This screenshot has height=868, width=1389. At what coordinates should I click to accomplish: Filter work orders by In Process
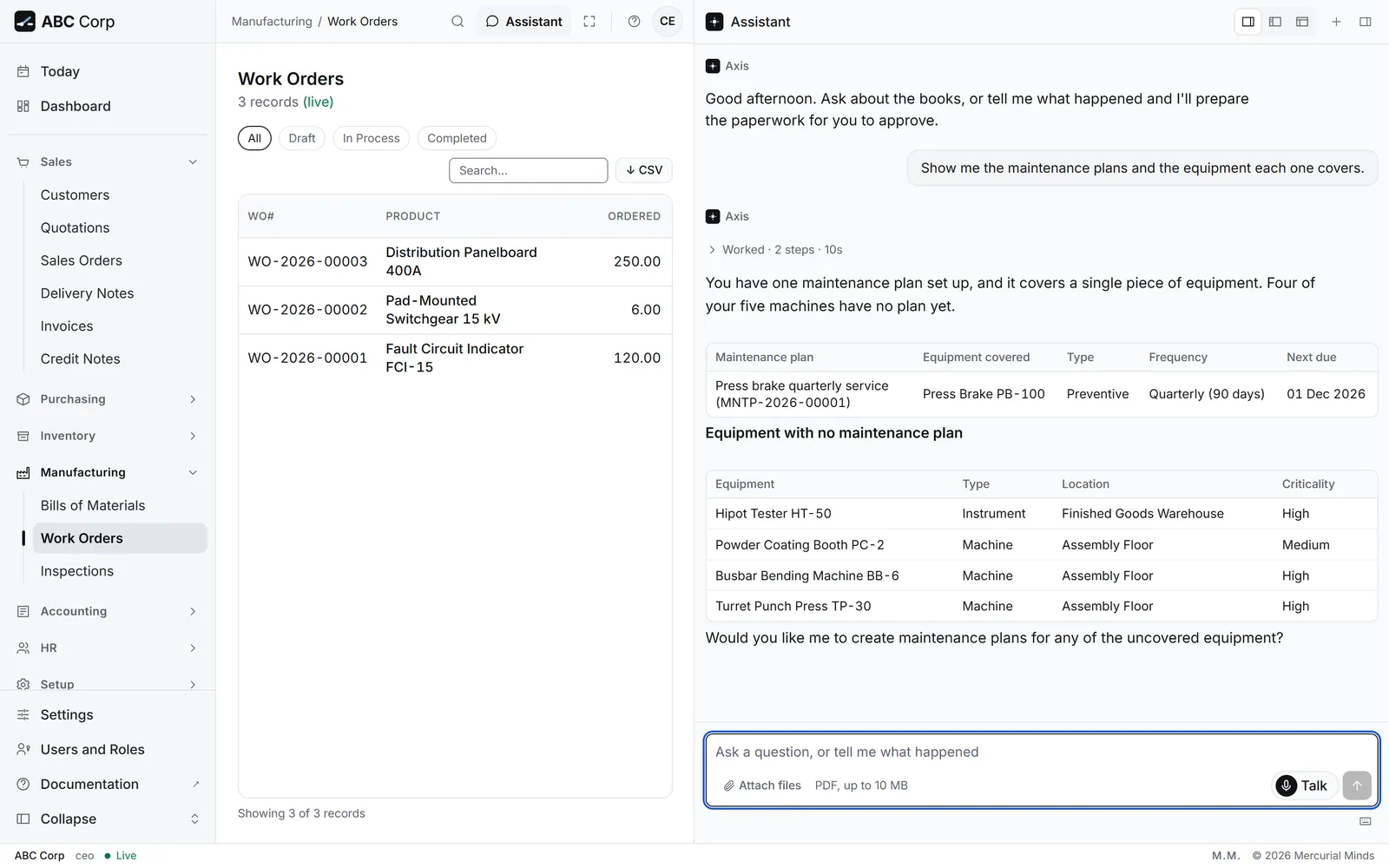click(x=371, y=138)
